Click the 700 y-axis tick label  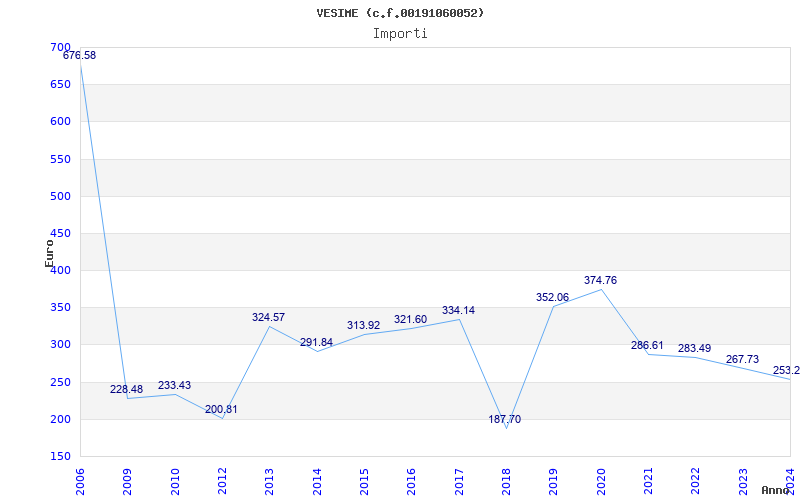(60, 47)
